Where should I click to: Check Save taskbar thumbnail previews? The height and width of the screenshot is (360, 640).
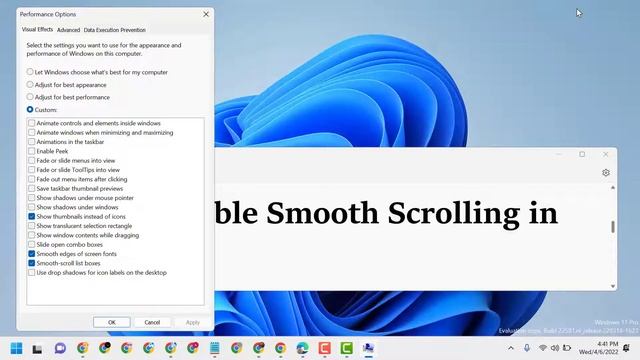[x=31, y=189]
